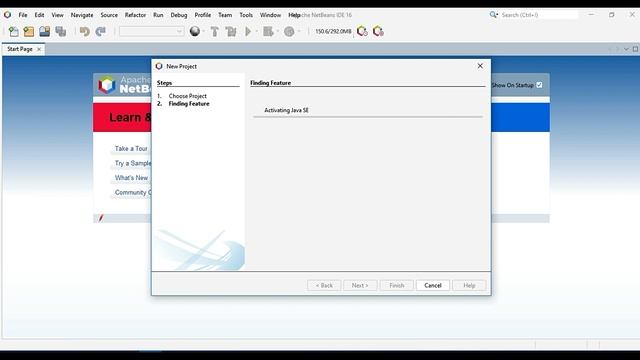Viewport: 640px width, 360px height.
Task: Click the Activating Java SE progress bar
Action: point(368,117)
